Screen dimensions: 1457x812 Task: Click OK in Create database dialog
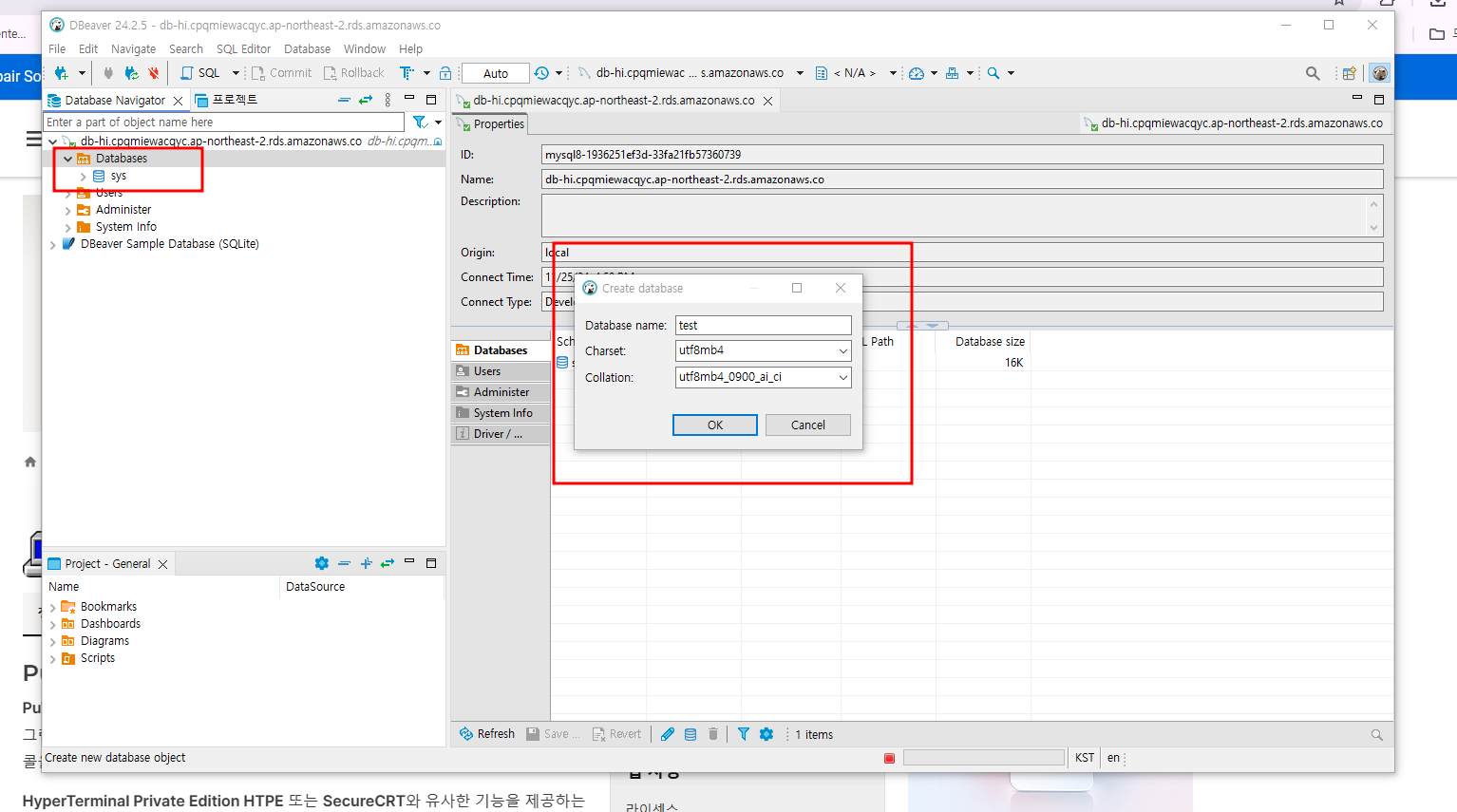click(715, 425)
